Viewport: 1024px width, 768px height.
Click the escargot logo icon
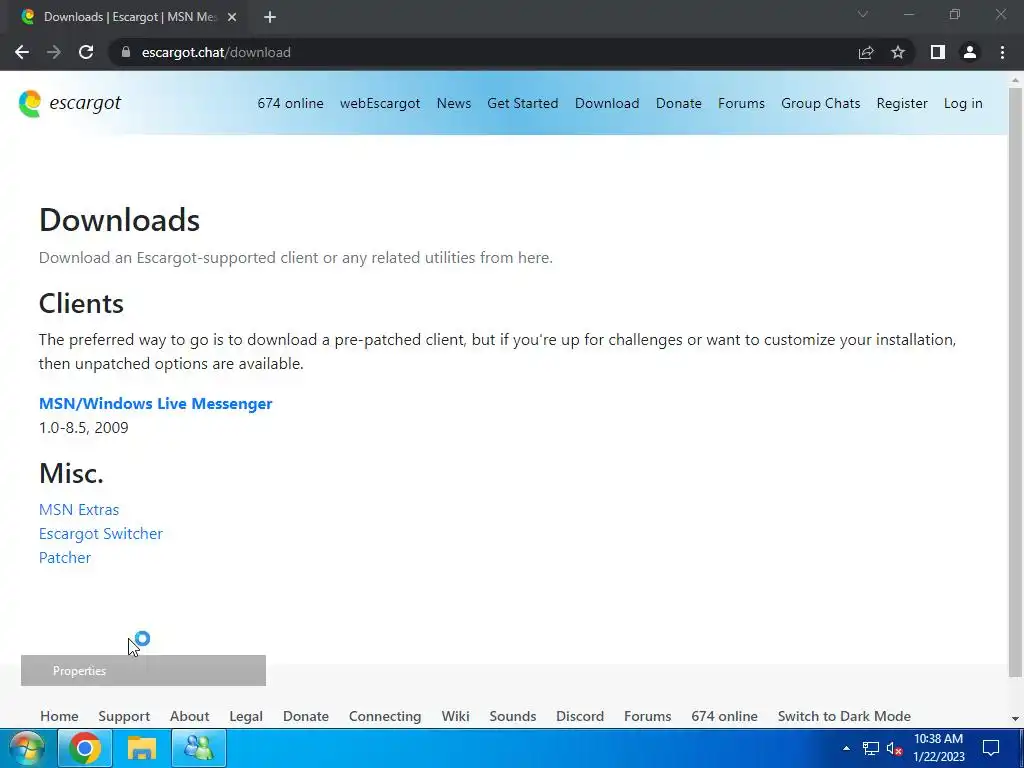coord(29,103)
